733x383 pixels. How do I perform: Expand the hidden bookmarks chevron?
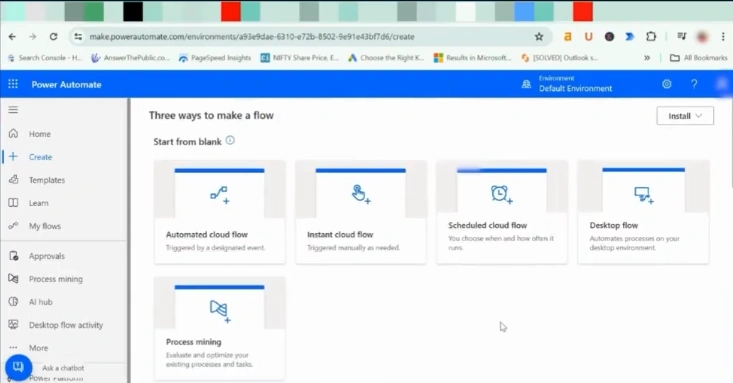(647, 58)
